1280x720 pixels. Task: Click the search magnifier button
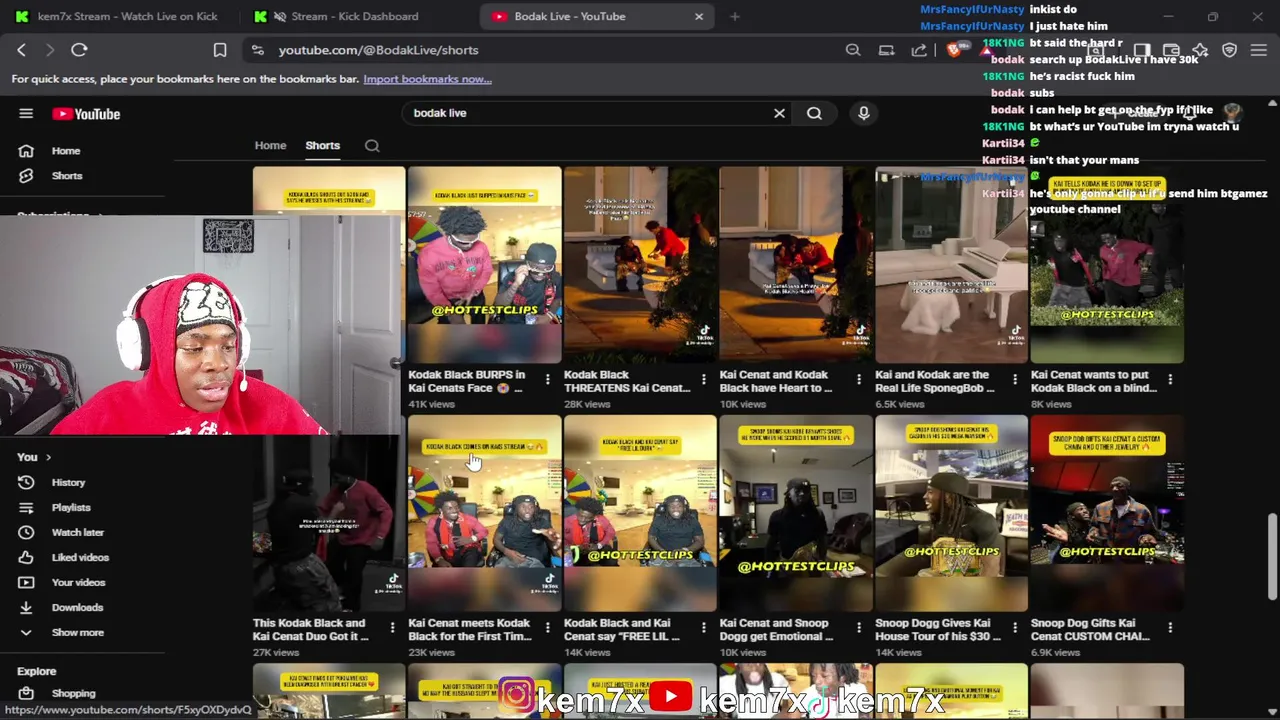[x=814, y=113]
